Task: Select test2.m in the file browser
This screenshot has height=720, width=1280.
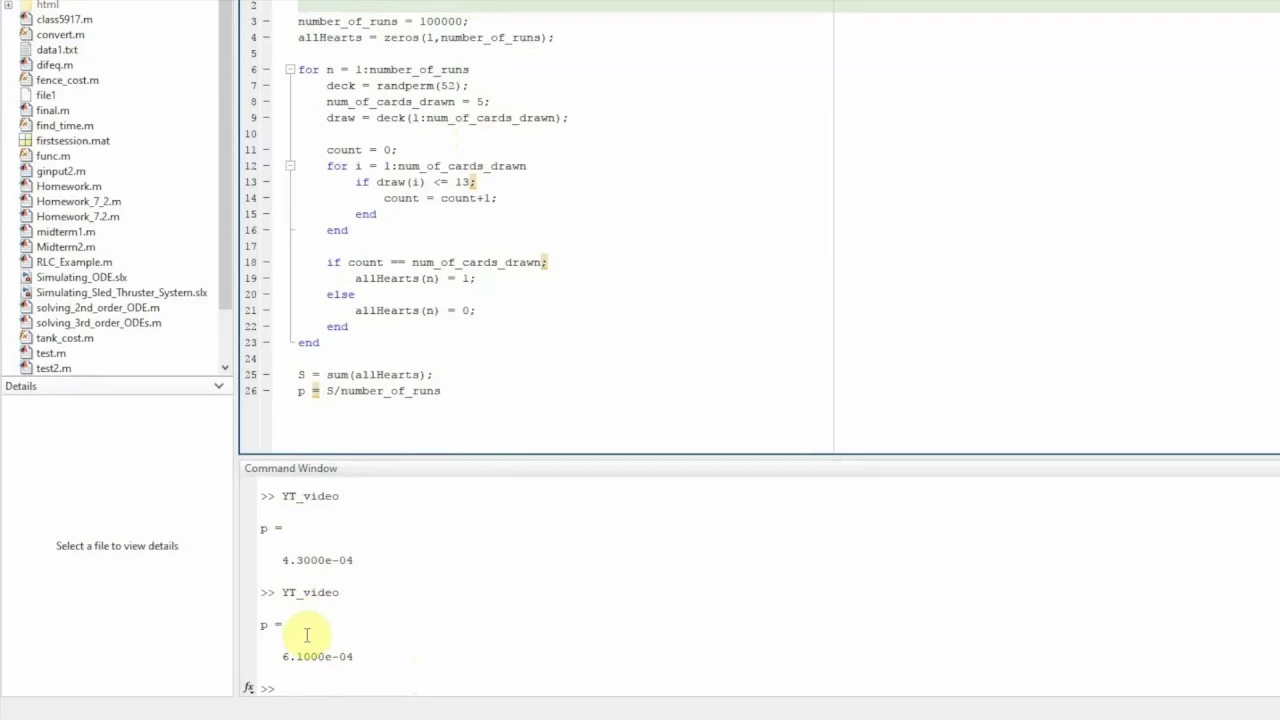Action: point(53,368)
